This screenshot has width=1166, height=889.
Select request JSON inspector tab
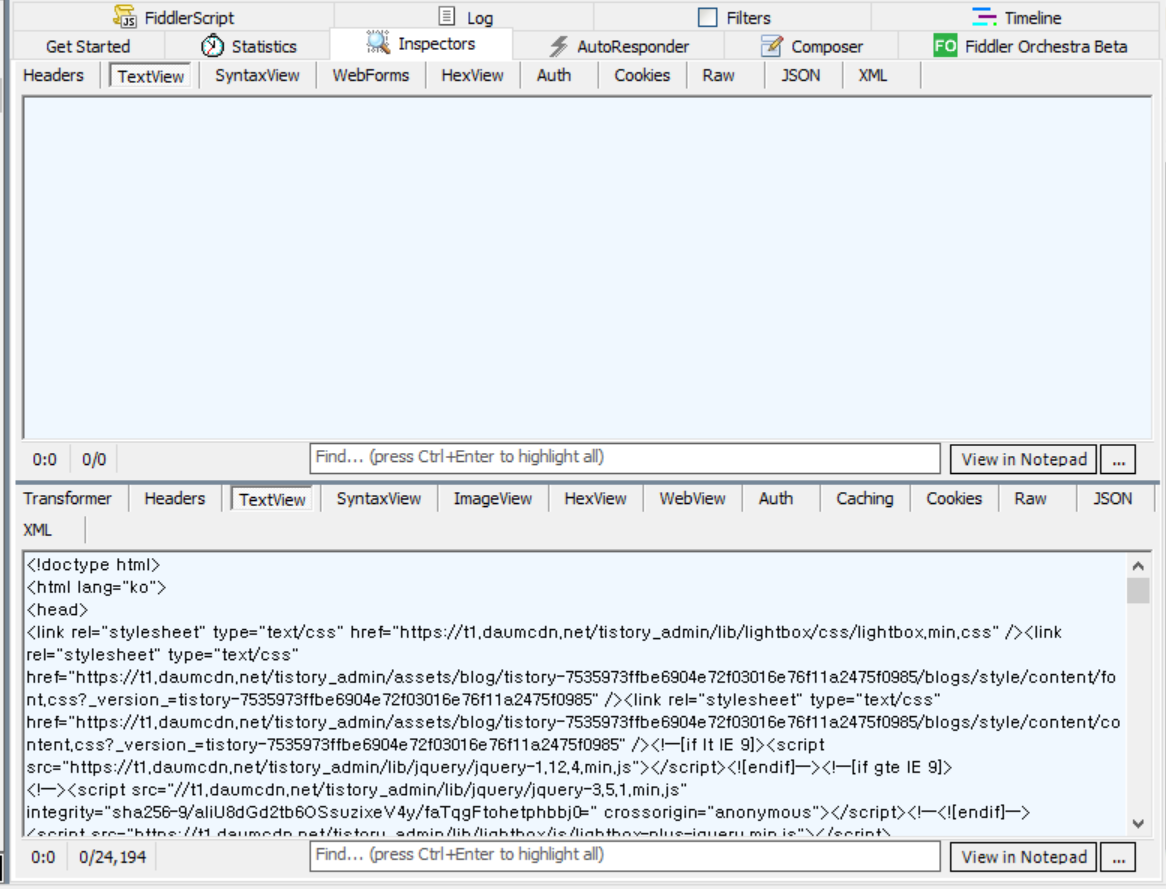pos(801,75)
